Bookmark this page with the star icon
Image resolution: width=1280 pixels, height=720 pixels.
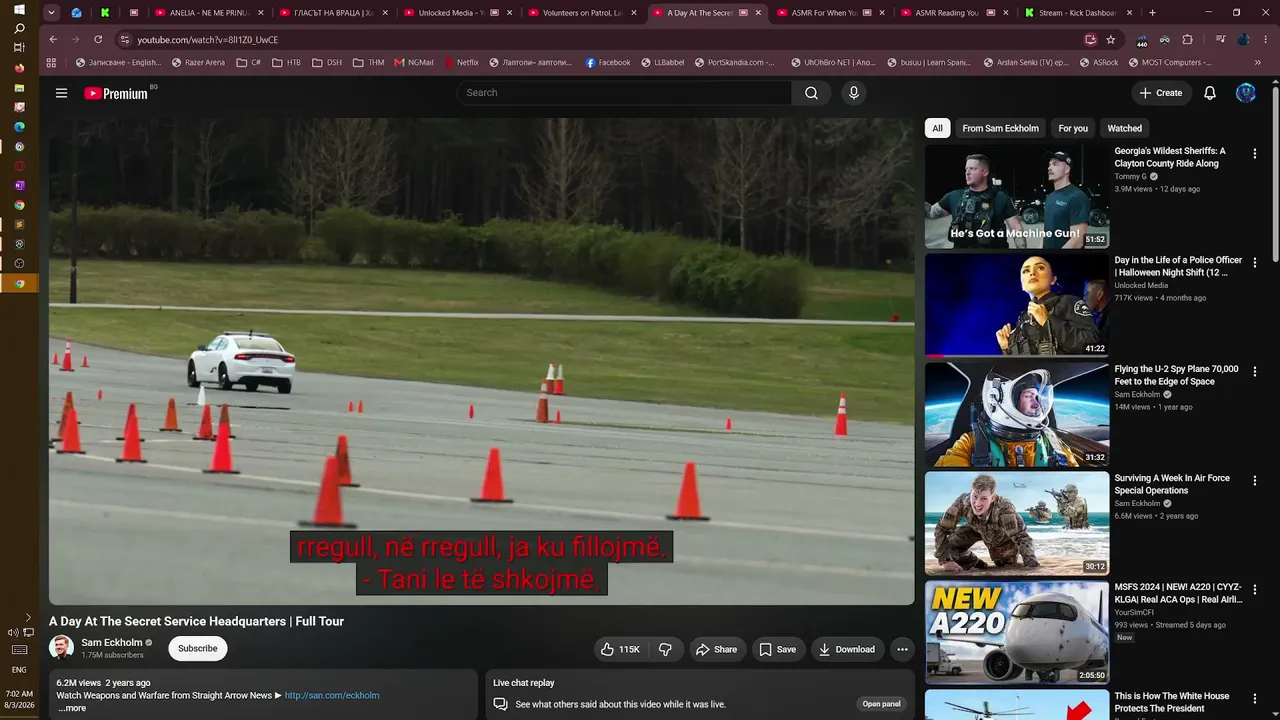[x=1111, y=40]
